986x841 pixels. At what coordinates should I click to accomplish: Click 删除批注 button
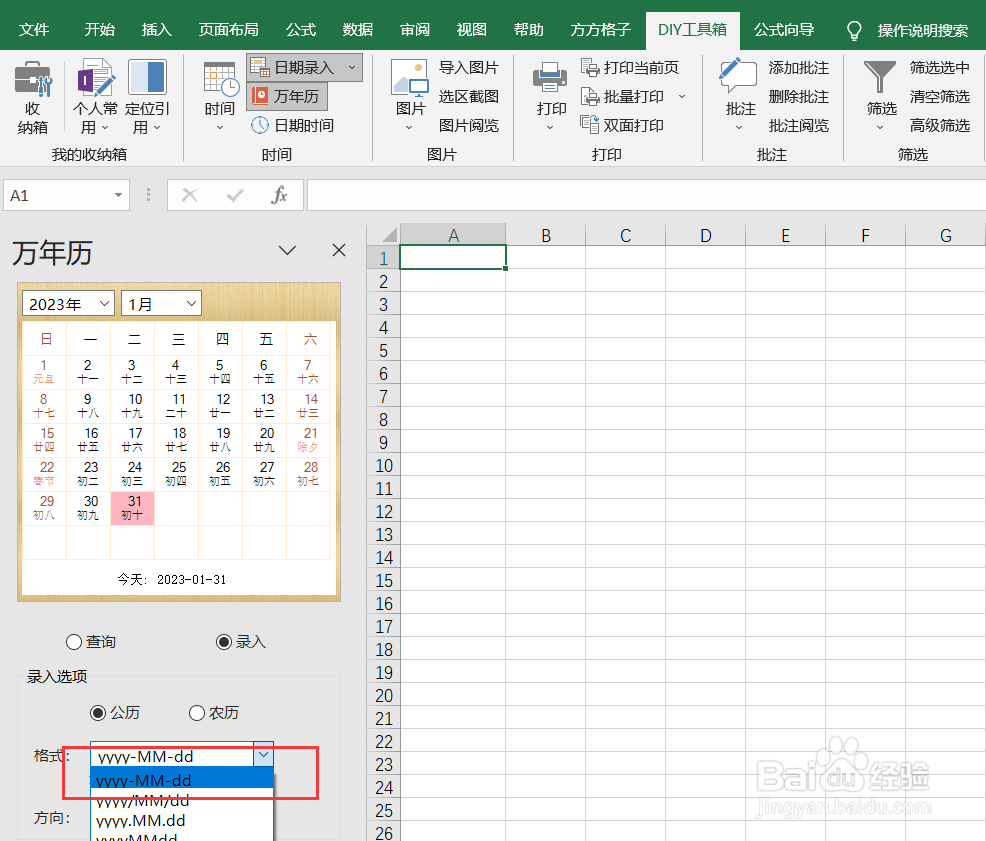[x=799, y=96]
